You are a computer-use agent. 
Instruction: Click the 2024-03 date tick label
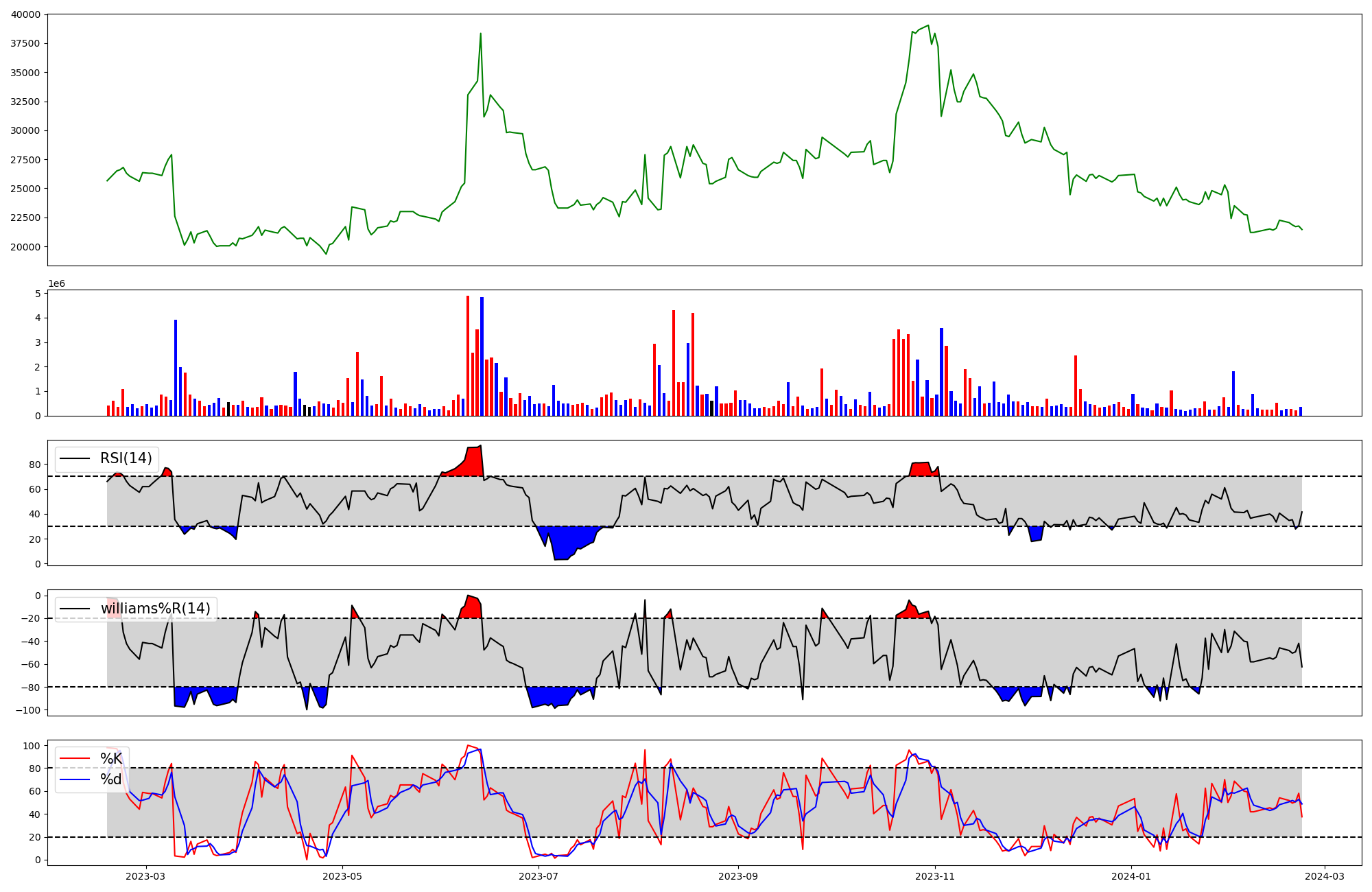[x=1325, y=876]
